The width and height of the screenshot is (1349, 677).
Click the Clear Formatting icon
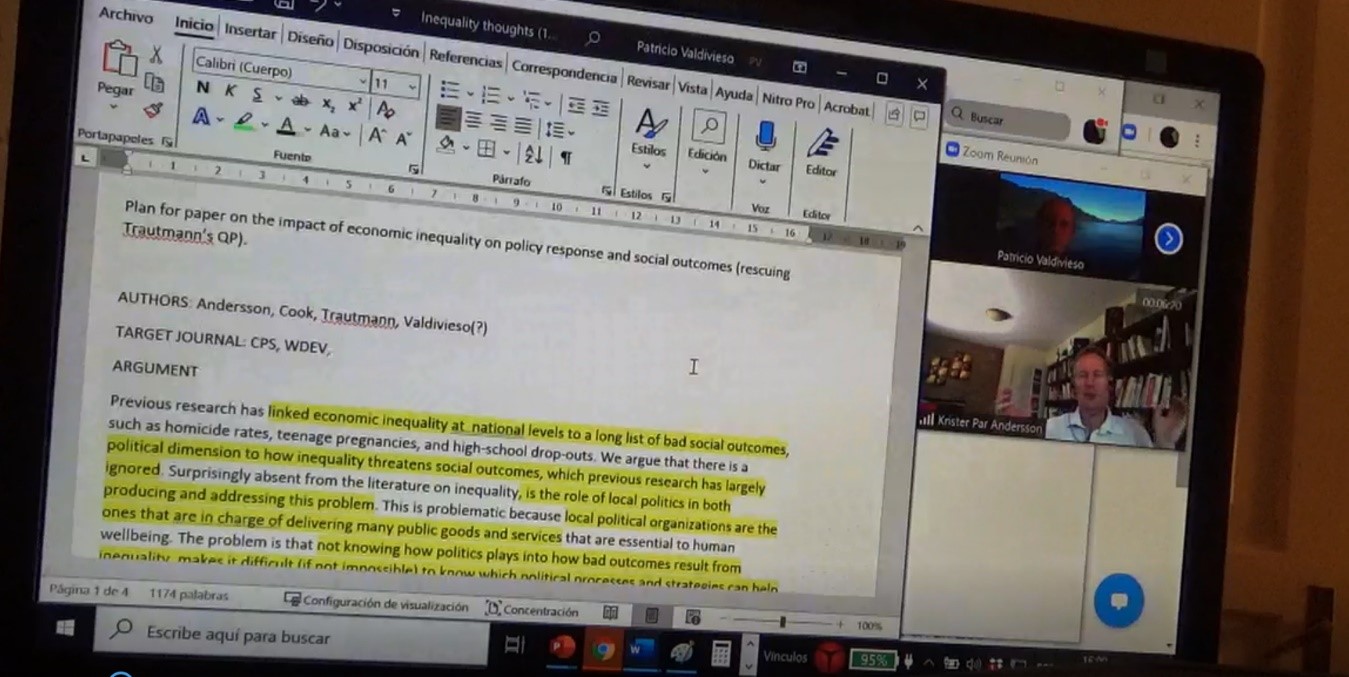tap(386, 110)
